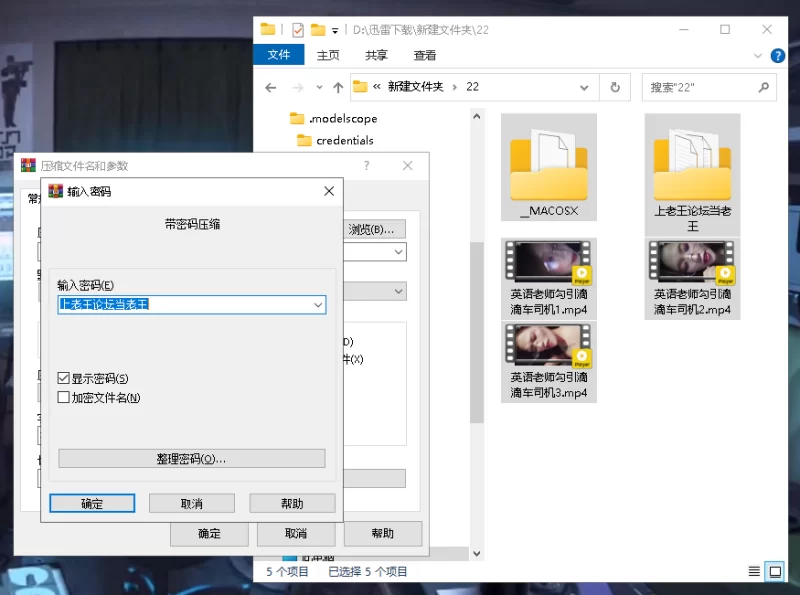Click the navigation pane vertical scrollbar
The height and width of the screenshot is (595, 800).
click(x=477, y=330)
